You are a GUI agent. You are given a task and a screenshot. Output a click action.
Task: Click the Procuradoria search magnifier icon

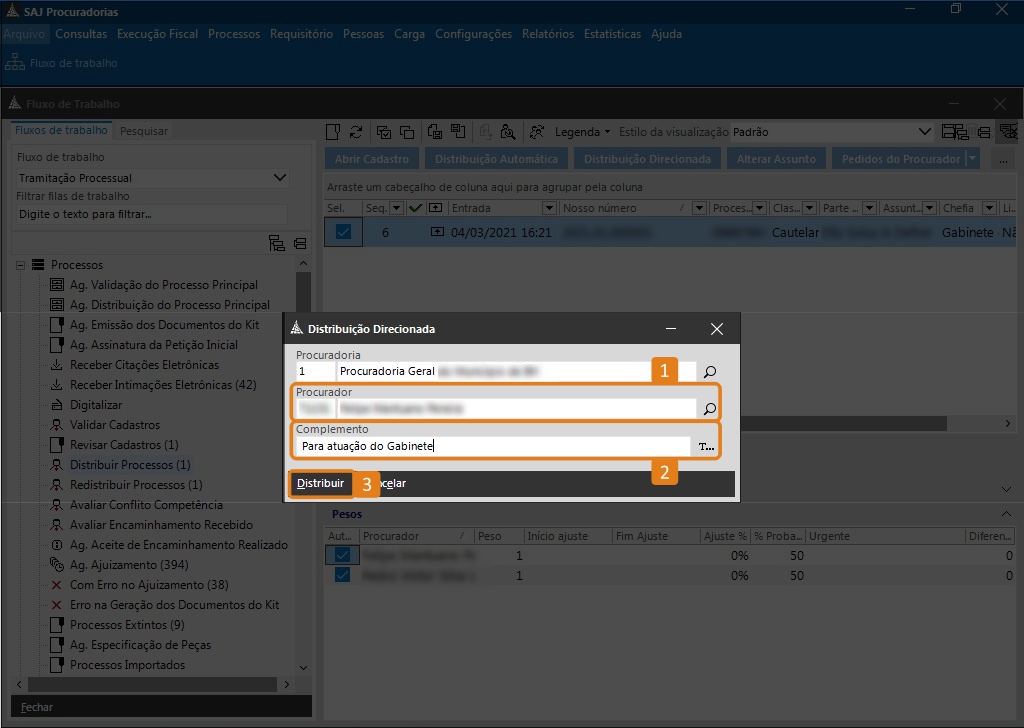(710, 371)
